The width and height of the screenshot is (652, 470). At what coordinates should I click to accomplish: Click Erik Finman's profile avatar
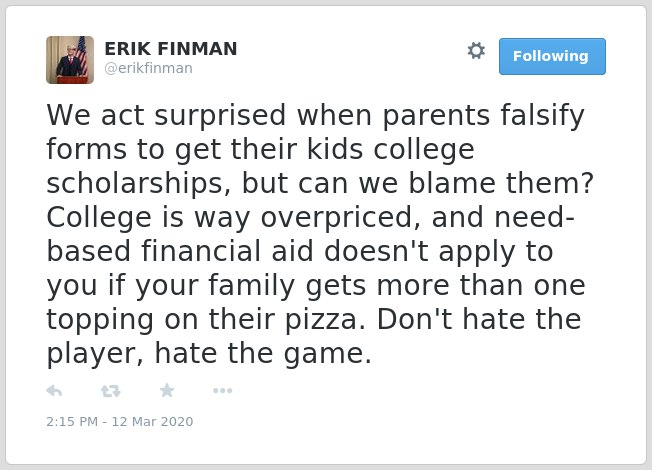[70, 60]
